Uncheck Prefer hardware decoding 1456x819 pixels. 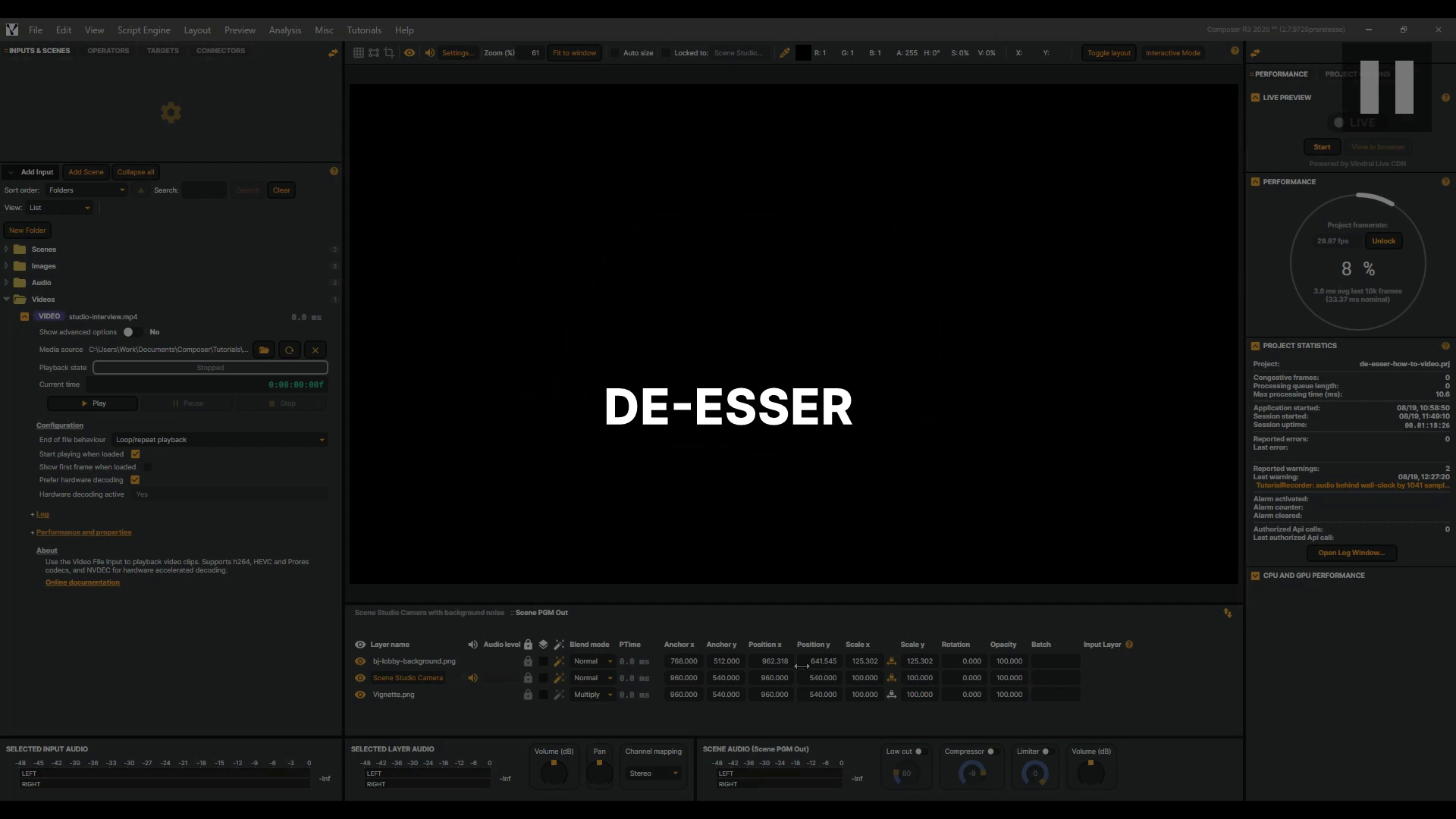pyautogui.click(x=135, y=480)
